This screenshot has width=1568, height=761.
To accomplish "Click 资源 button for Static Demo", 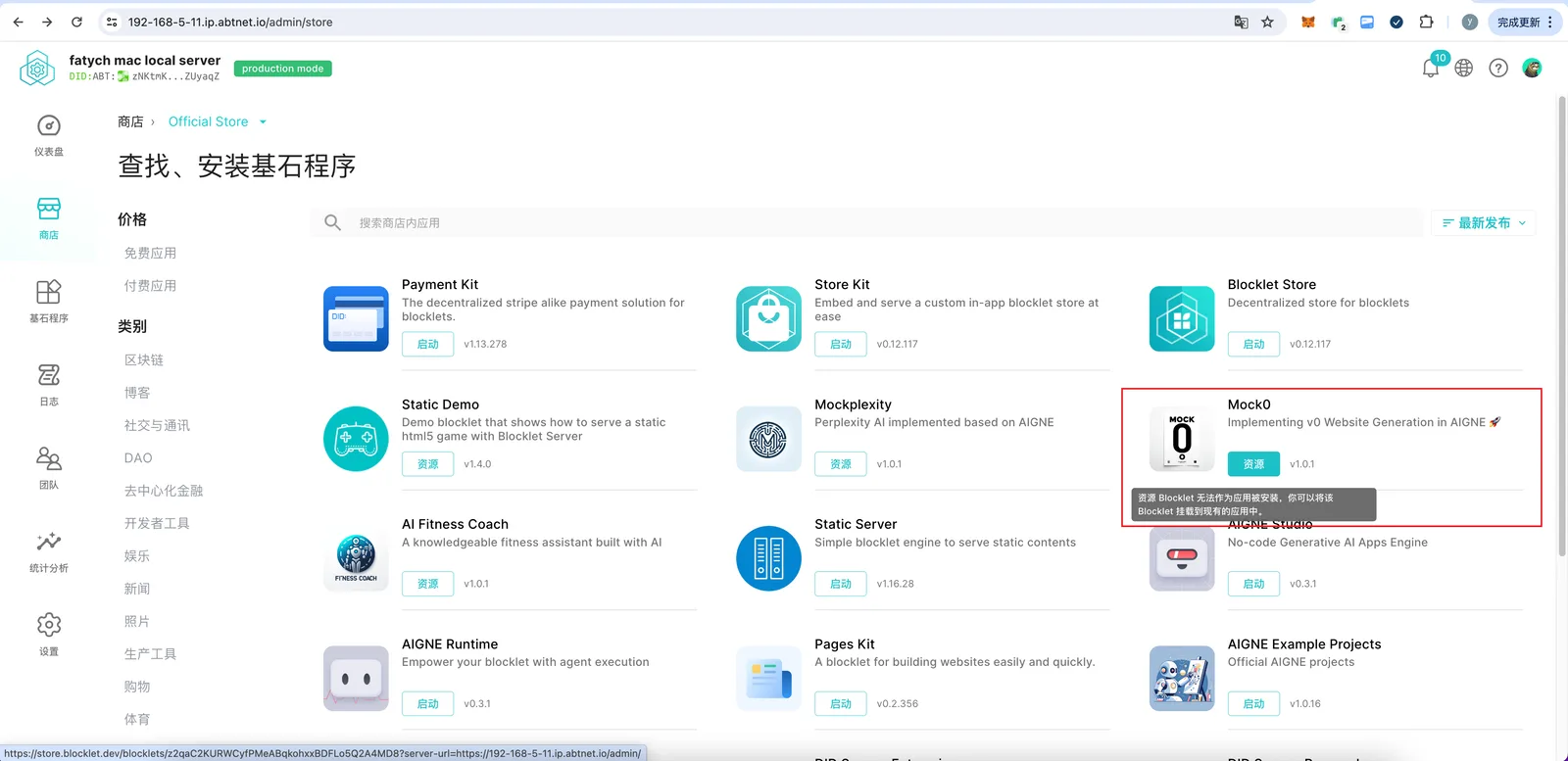I will coord(428,464).
